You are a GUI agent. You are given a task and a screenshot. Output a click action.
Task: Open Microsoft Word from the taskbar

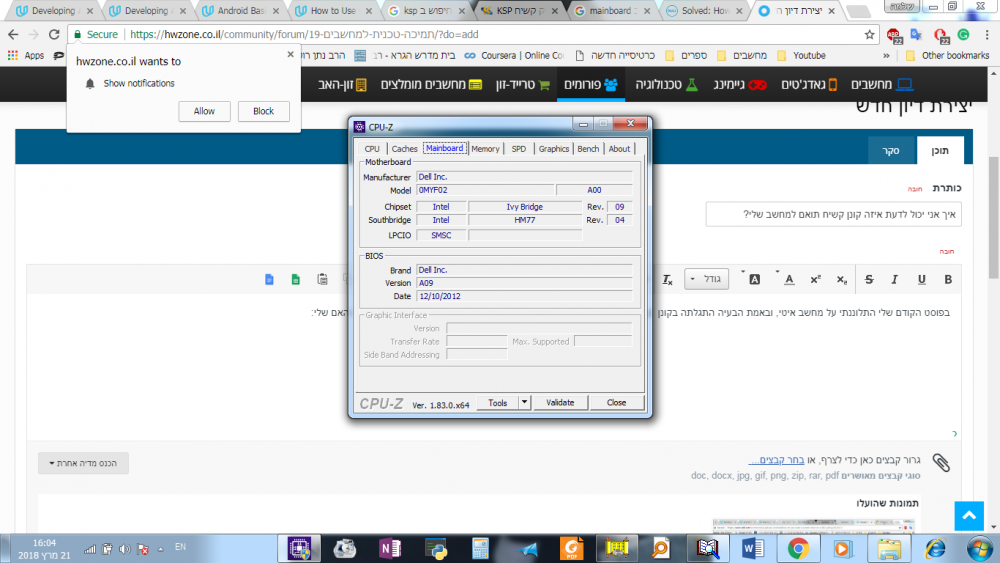pos(753,548)
